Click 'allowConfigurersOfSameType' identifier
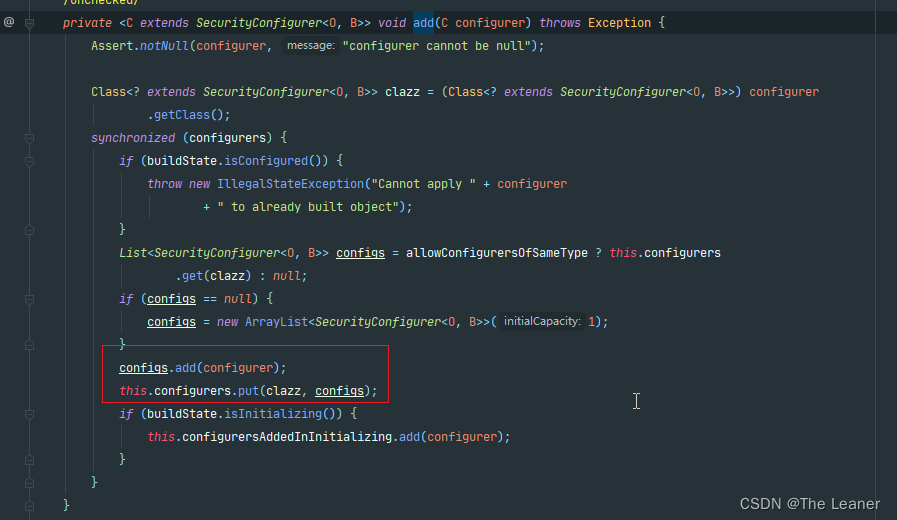This screenshot has width=897, height=520. 497,253
